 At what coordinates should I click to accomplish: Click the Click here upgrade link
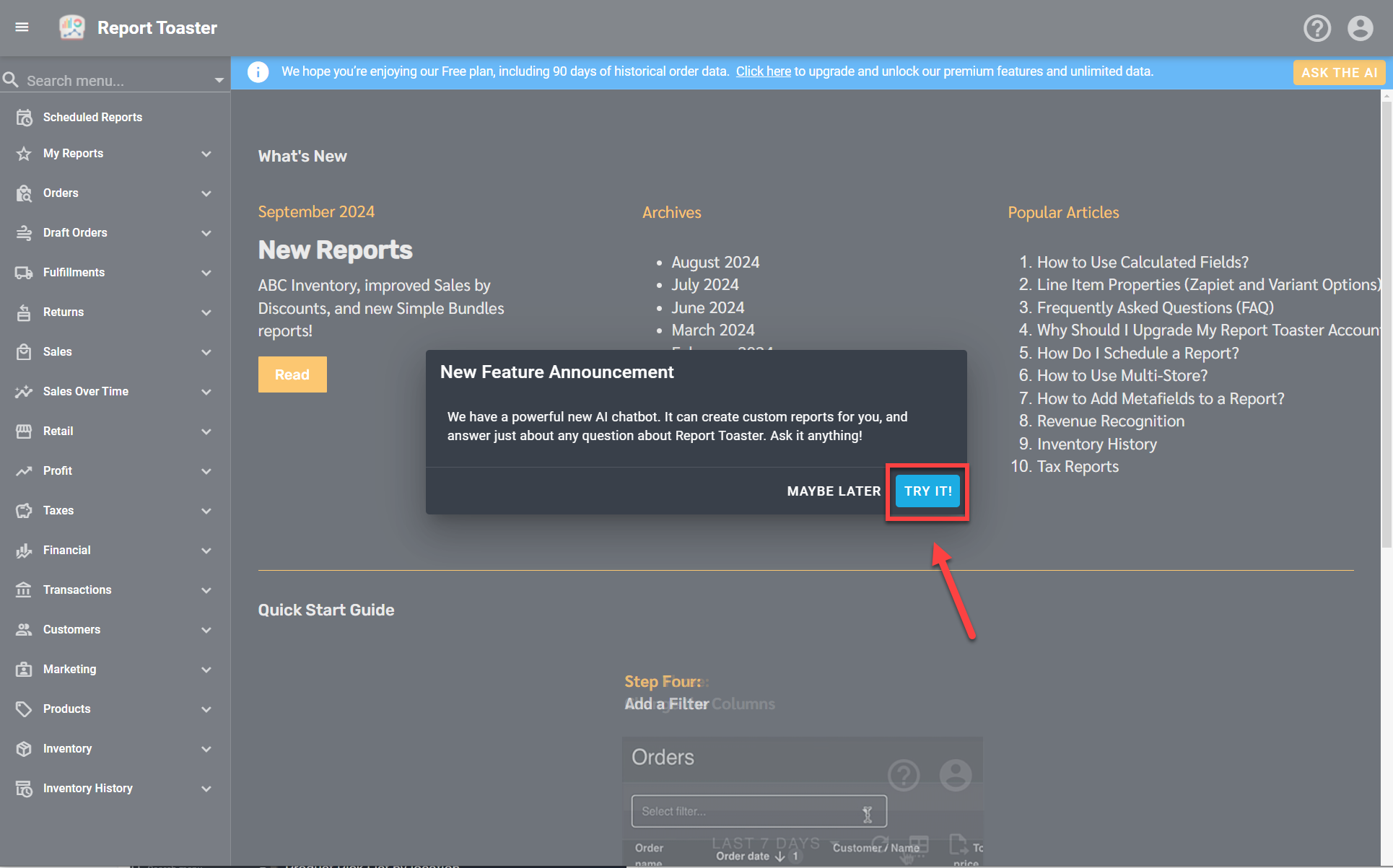coord(763,71)
